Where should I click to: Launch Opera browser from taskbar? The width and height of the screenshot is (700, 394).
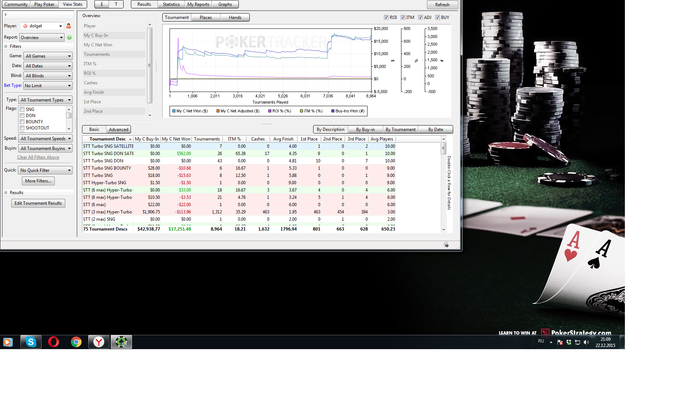(53, 342)
